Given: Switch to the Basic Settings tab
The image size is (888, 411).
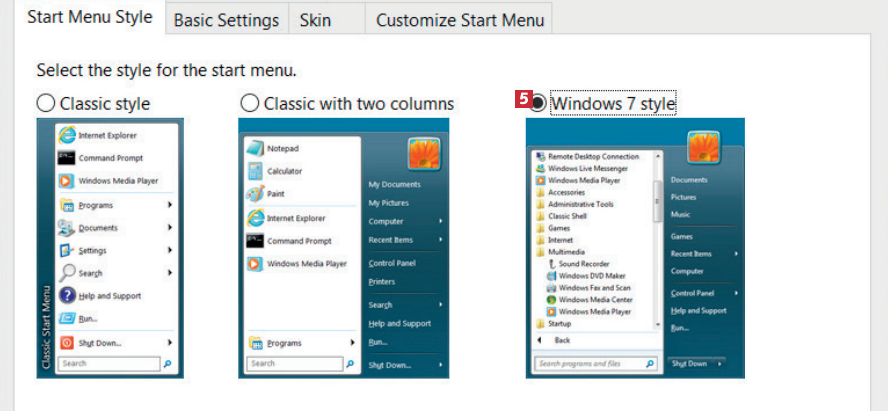Looking at the screenshot, I should (x=226, y=20).
